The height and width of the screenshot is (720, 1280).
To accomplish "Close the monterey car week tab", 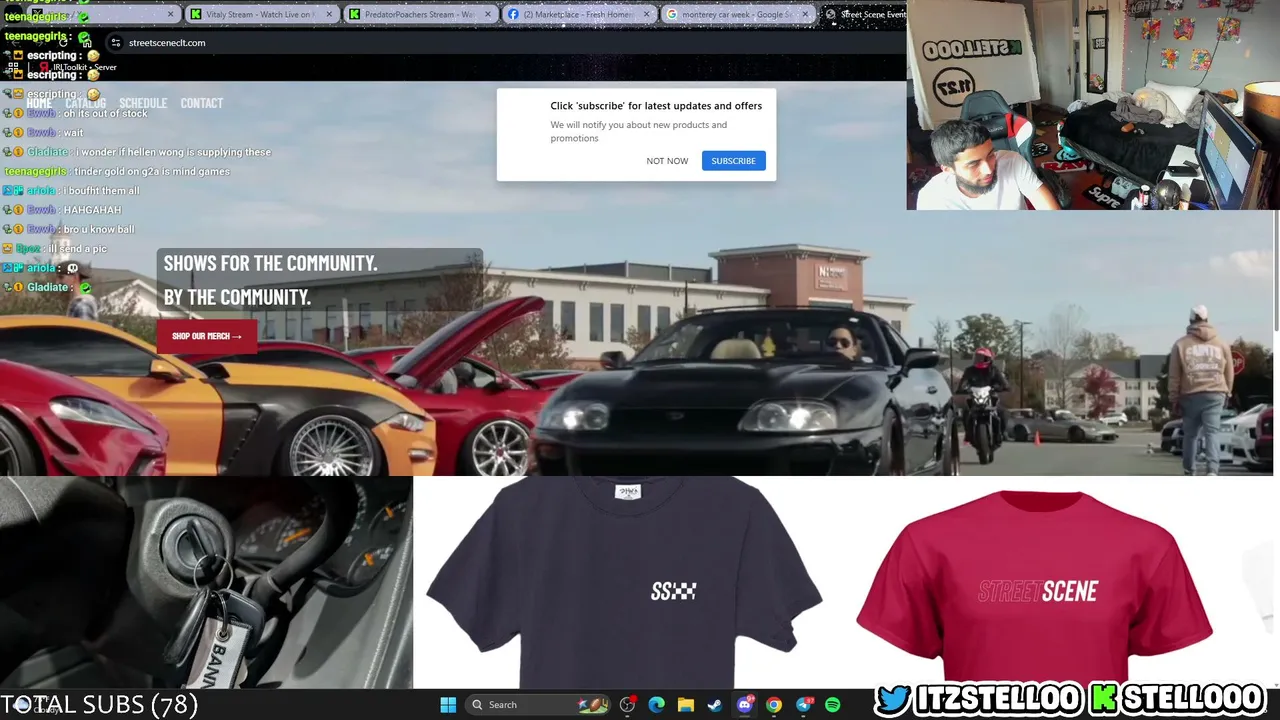I will pyautogui.click(x=805, y=14).
